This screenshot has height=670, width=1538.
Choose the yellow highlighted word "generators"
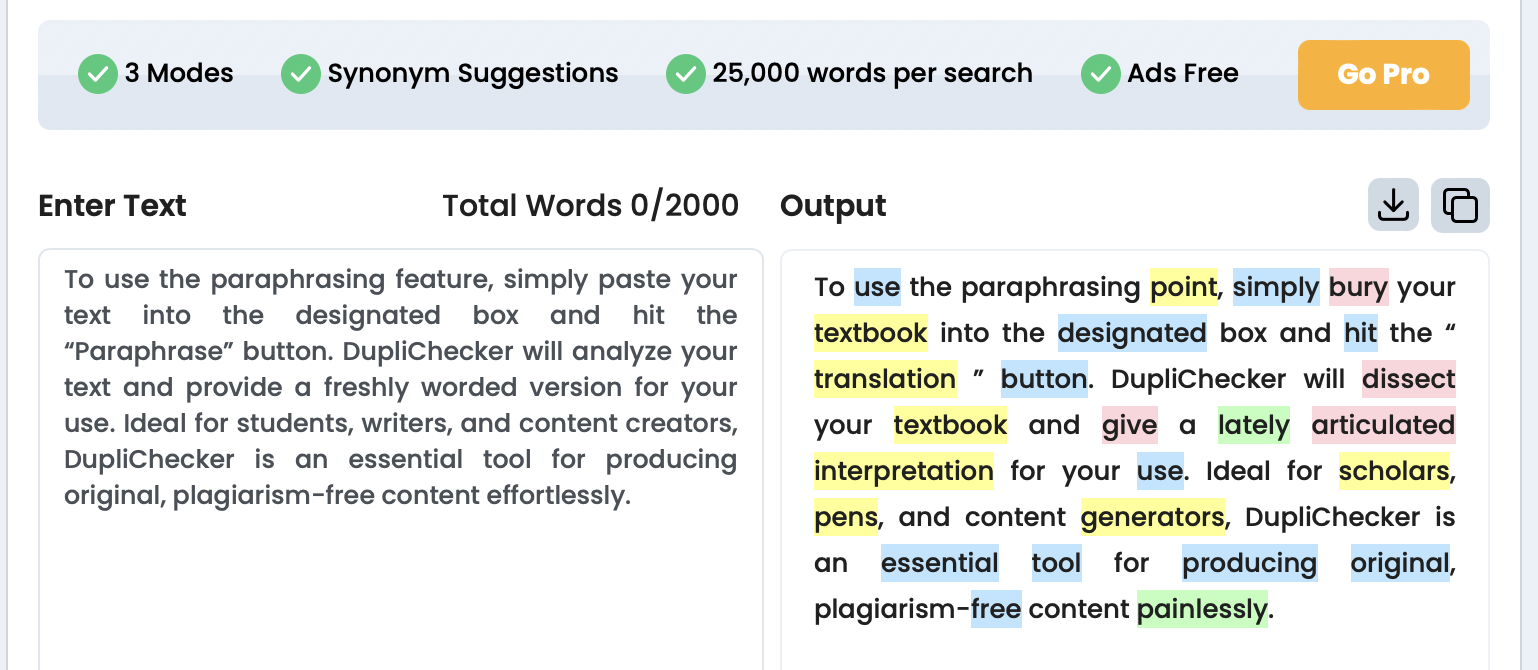pos(1153,517)
